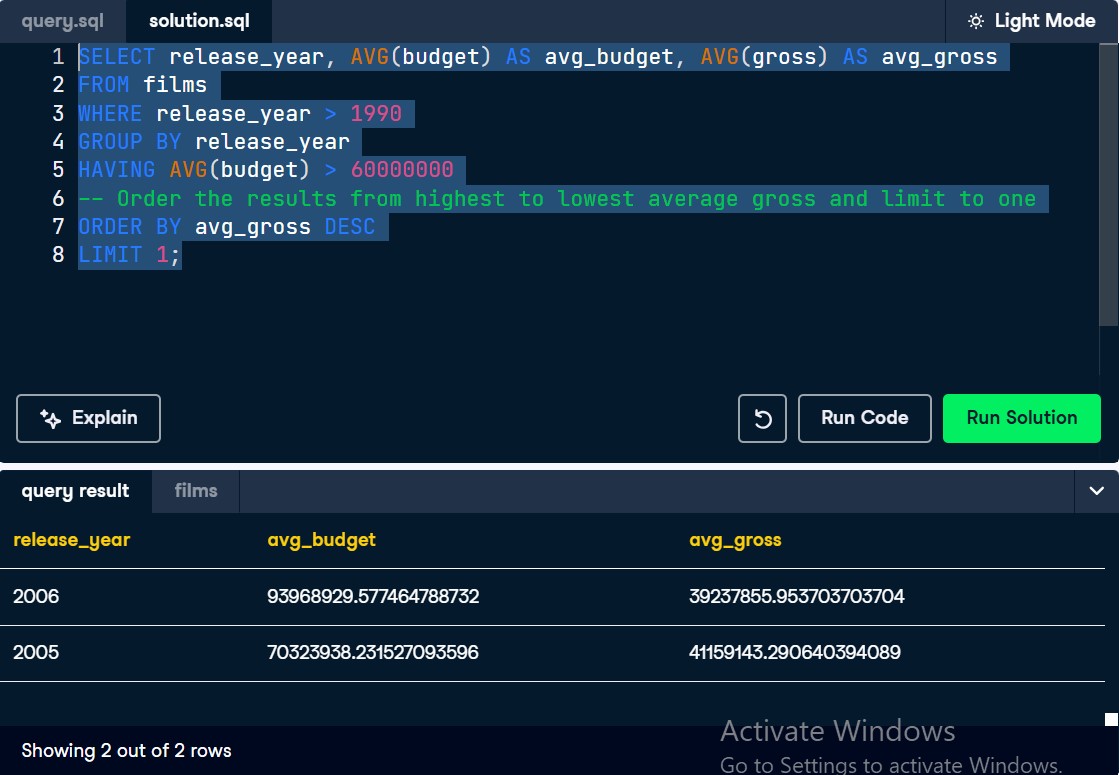Click the Run Solution button
The height and width of the screenshot is (775, 1119).
pos(1021,418)
